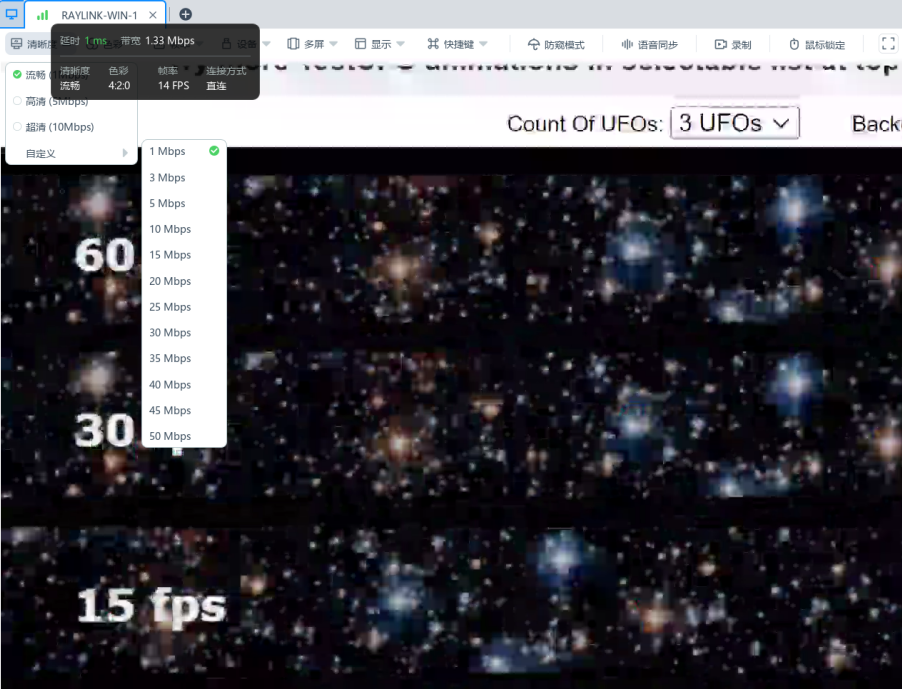902x689 pixels.
Task: Click the green signal strength icon
Action: (x=43, y=15)
